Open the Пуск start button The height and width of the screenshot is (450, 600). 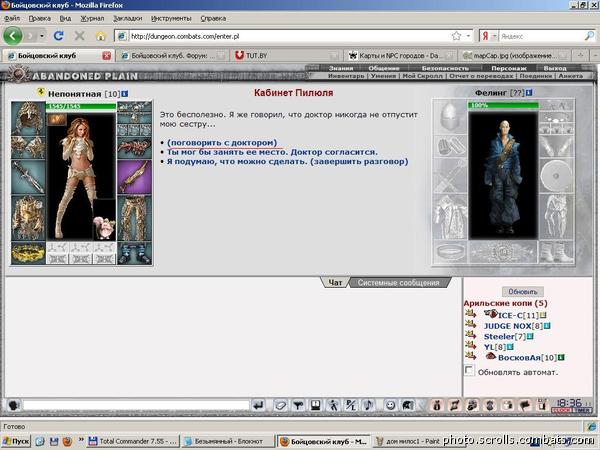point(16,442)
